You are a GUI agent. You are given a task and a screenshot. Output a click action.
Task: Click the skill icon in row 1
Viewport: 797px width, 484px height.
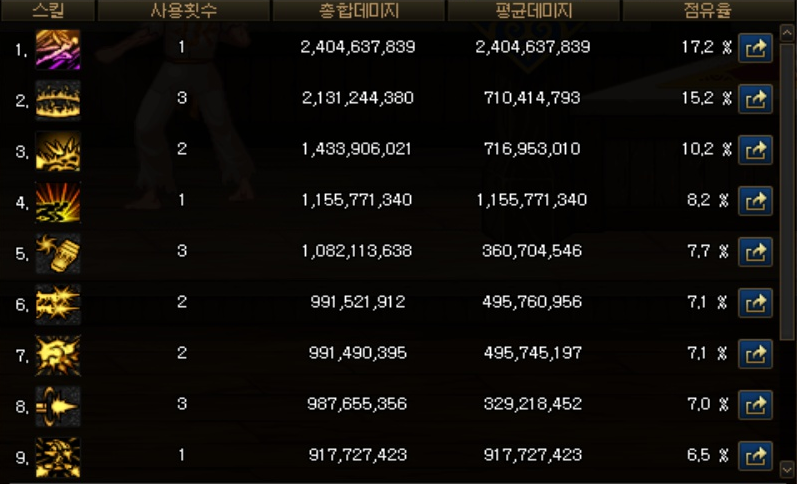tap(57, 49)
